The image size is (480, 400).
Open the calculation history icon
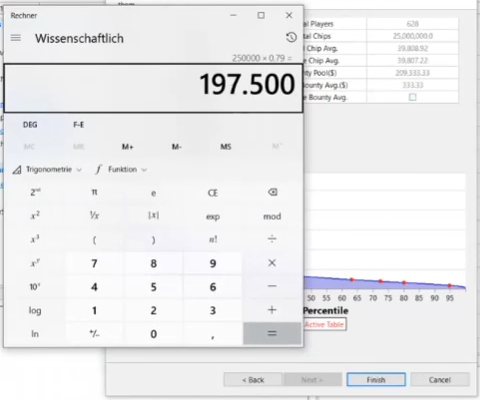pyautogui.click(x=291, y=37)
